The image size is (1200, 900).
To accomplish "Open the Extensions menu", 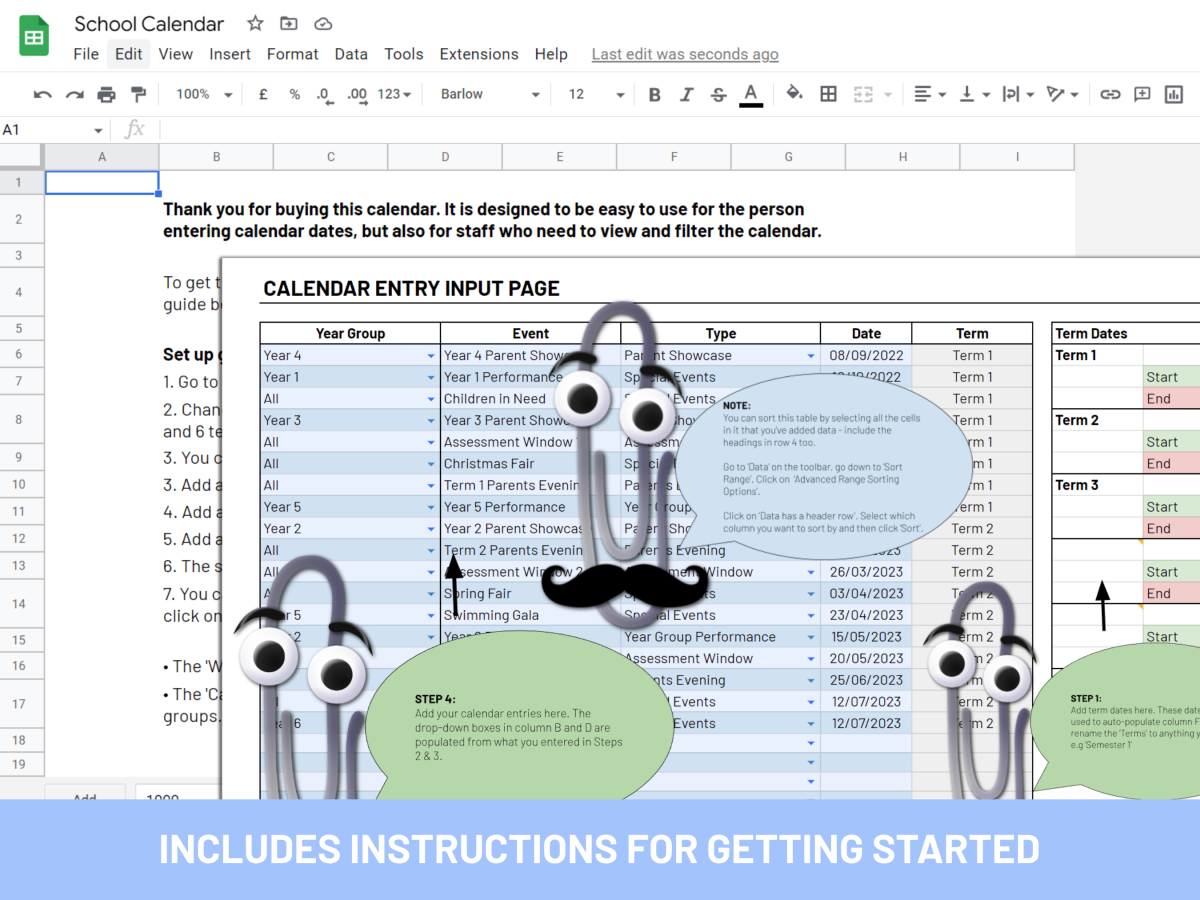I will tap(479, 54).
